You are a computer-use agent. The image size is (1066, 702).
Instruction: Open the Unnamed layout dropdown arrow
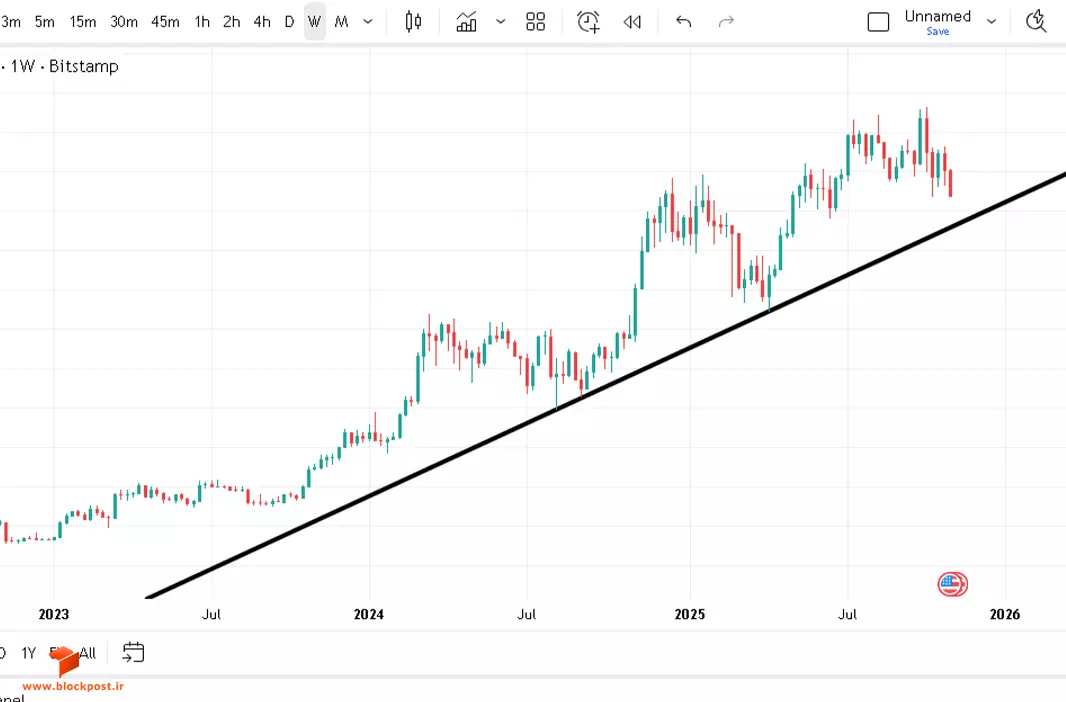[991, 22]
